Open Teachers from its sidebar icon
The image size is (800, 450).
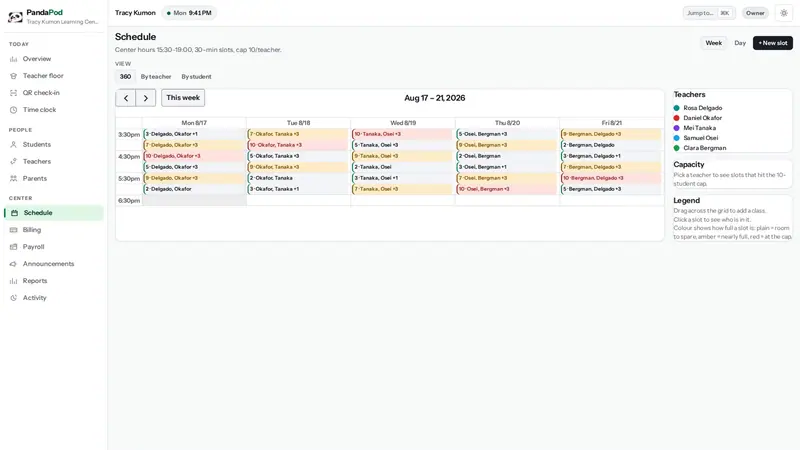[x=13, y=162]
